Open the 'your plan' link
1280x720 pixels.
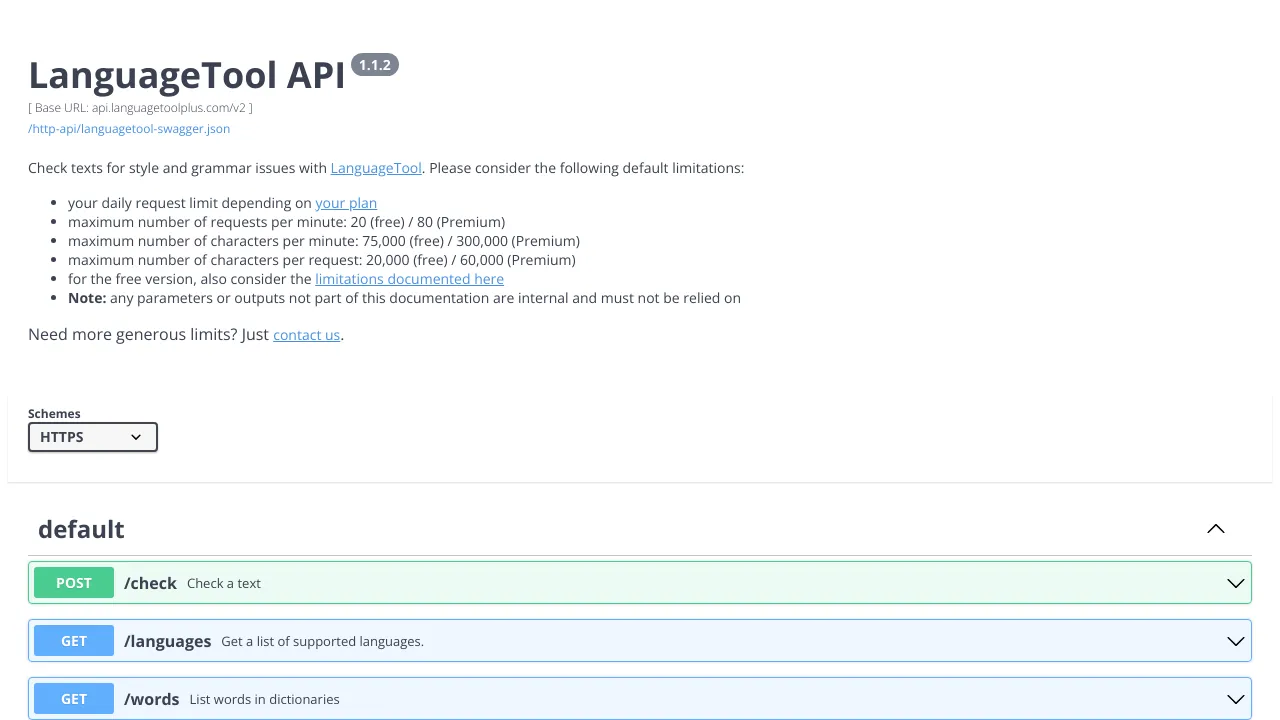tap(346, 203)
